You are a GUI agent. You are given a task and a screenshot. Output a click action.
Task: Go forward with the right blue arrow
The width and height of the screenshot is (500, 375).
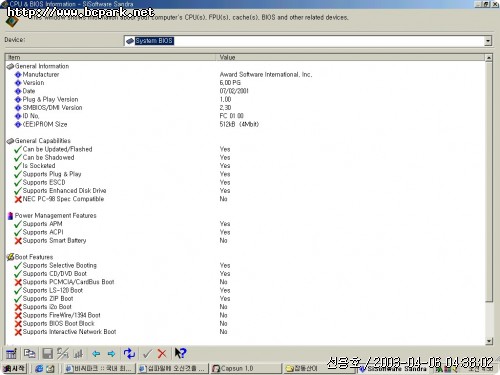pos(111,353)
